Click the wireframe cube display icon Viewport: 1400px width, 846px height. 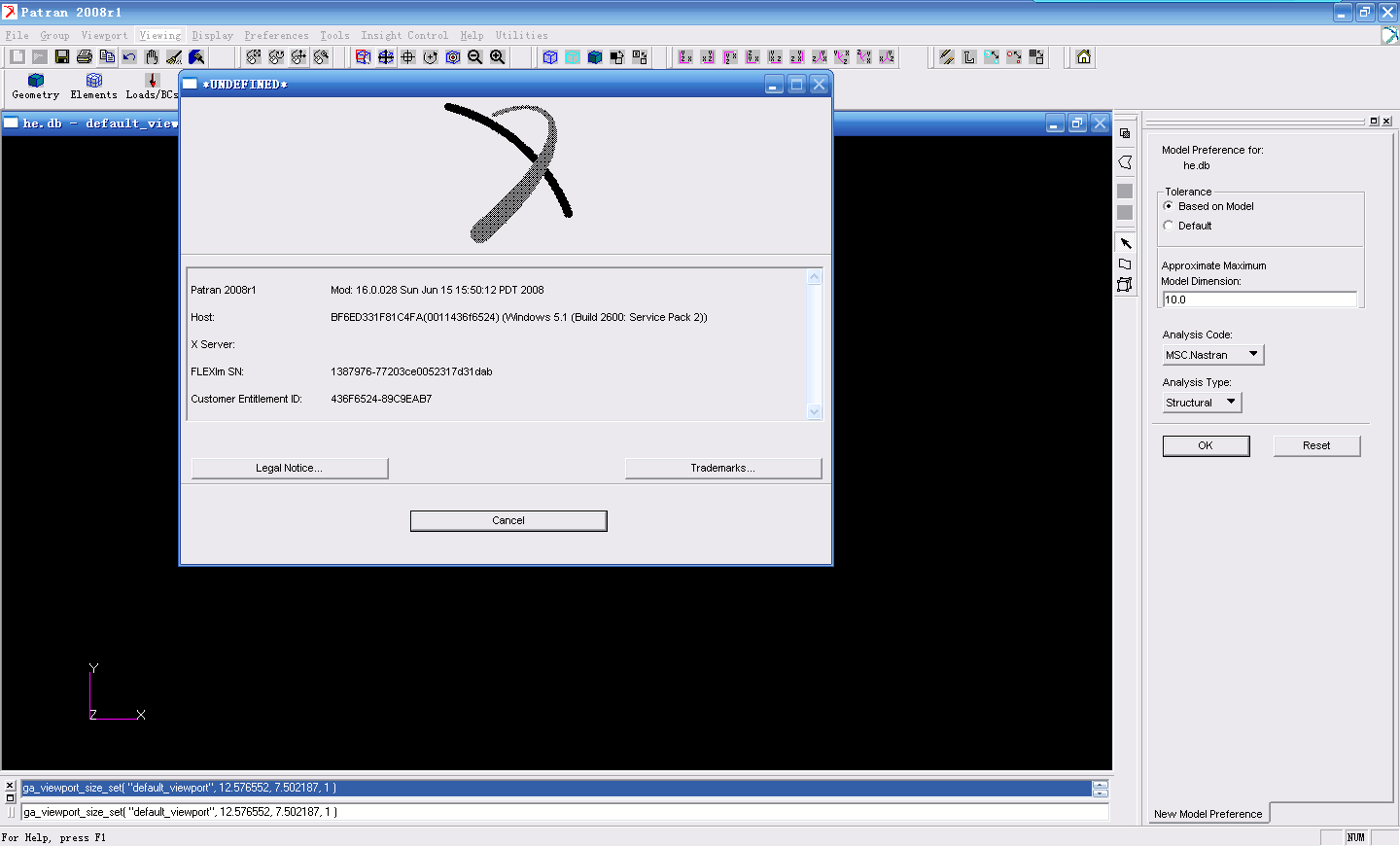550,57
